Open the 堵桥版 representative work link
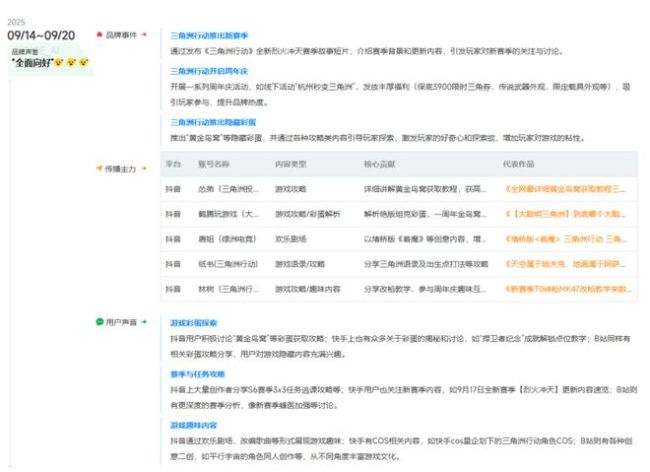The height and width of the screenshot is (472, 650). 565,239
